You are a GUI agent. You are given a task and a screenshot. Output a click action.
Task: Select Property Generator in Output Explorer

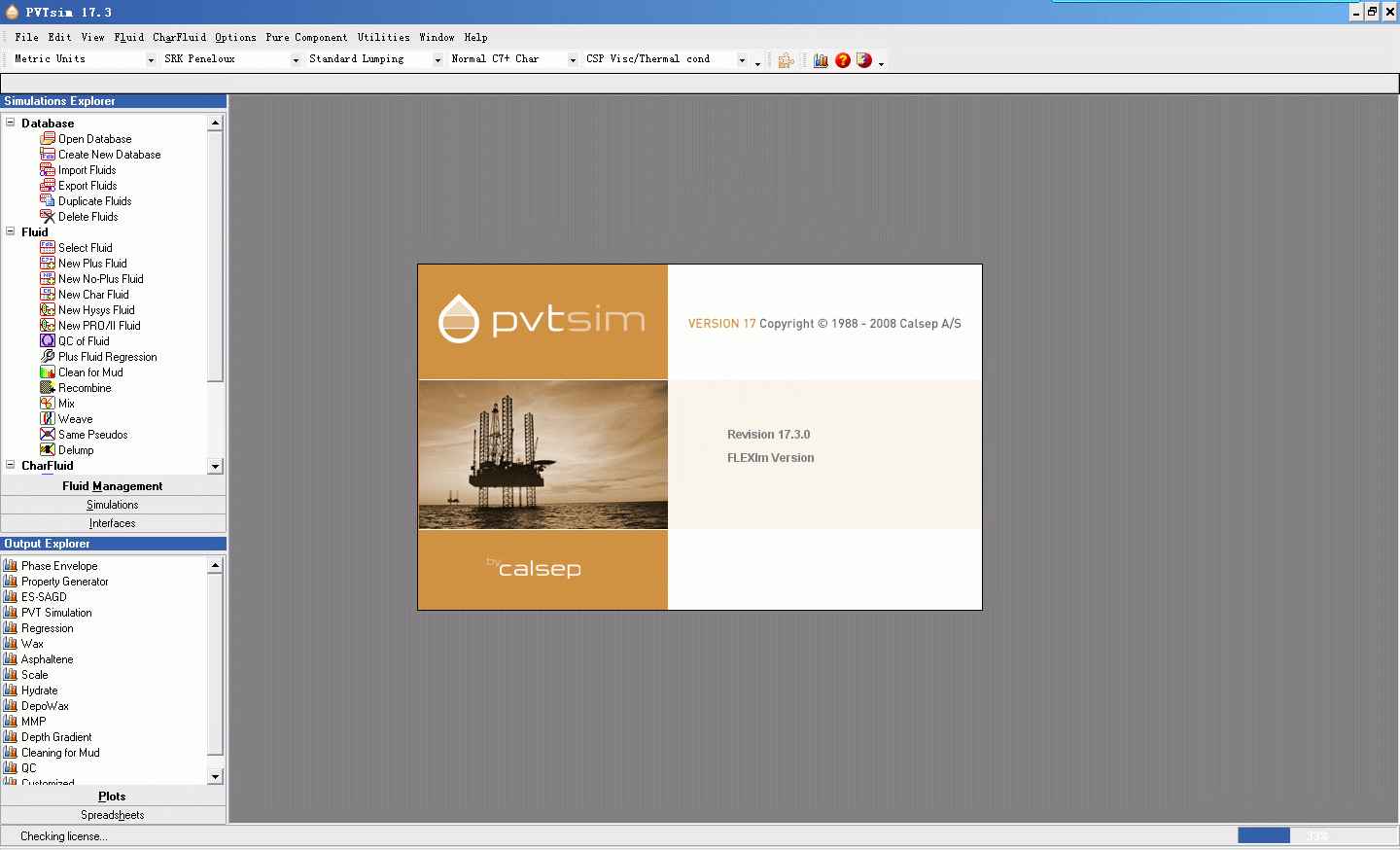pos(65,582)
